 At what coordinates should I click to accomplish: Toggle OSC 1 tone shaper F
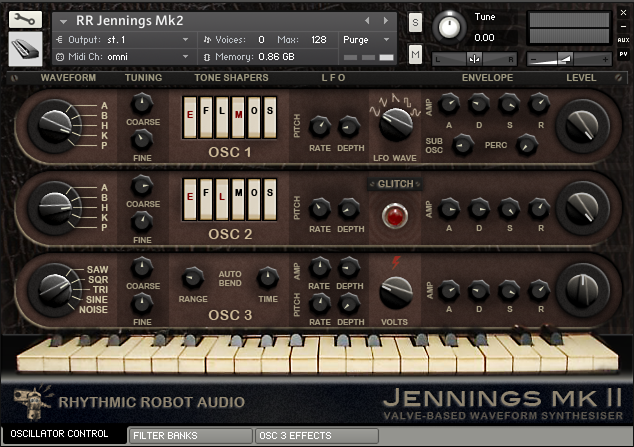coord(206,117)
